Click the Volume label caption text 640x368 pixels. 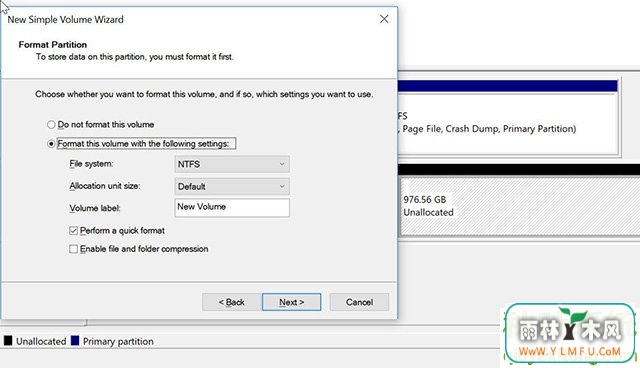[95, 208]
